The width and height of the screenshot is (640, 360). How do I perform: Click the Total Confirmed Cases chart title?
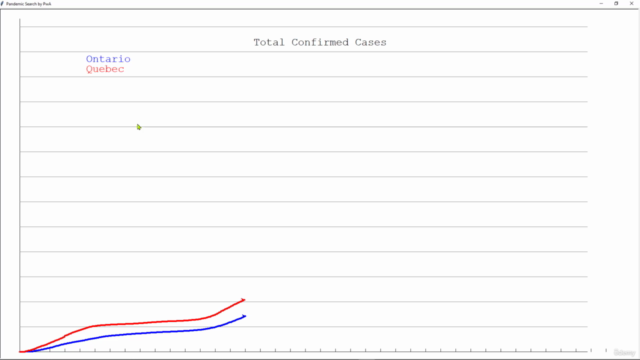pos(320,42)
